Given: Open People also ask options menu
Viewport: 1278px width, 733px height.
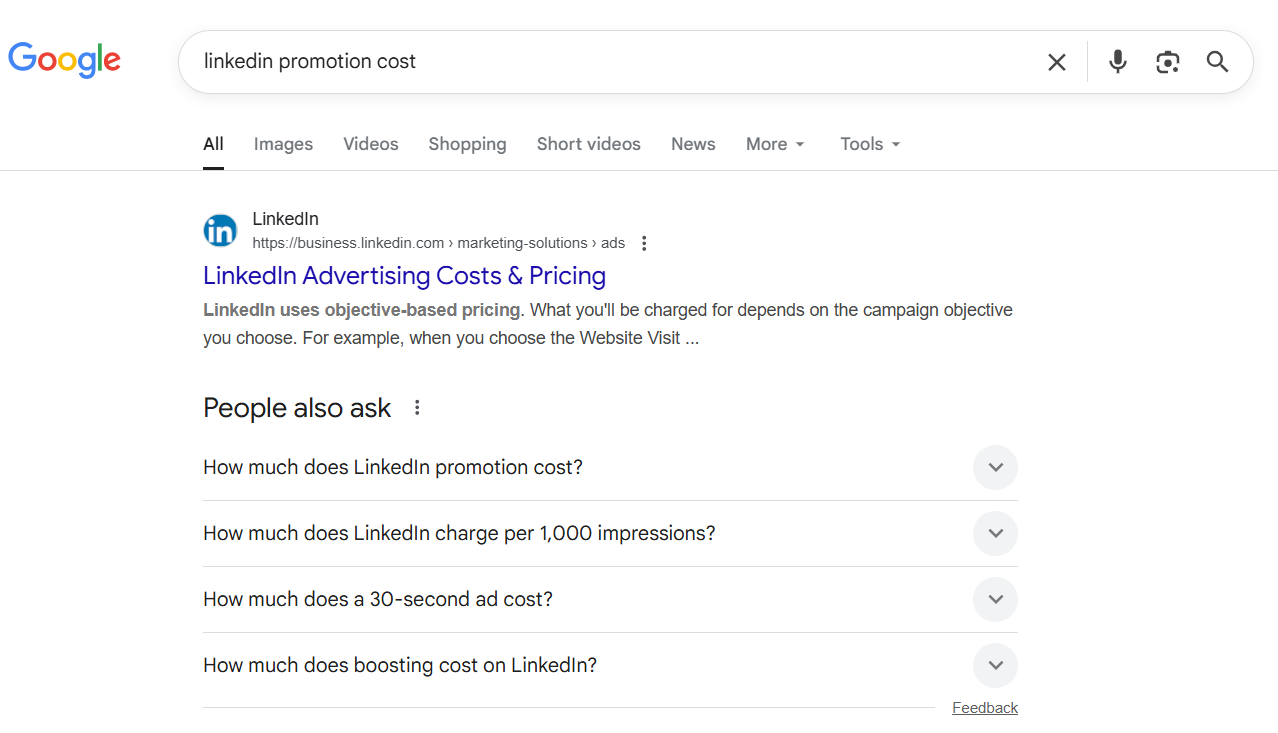Looking at the screenshot, I should (x=417, y=408).
